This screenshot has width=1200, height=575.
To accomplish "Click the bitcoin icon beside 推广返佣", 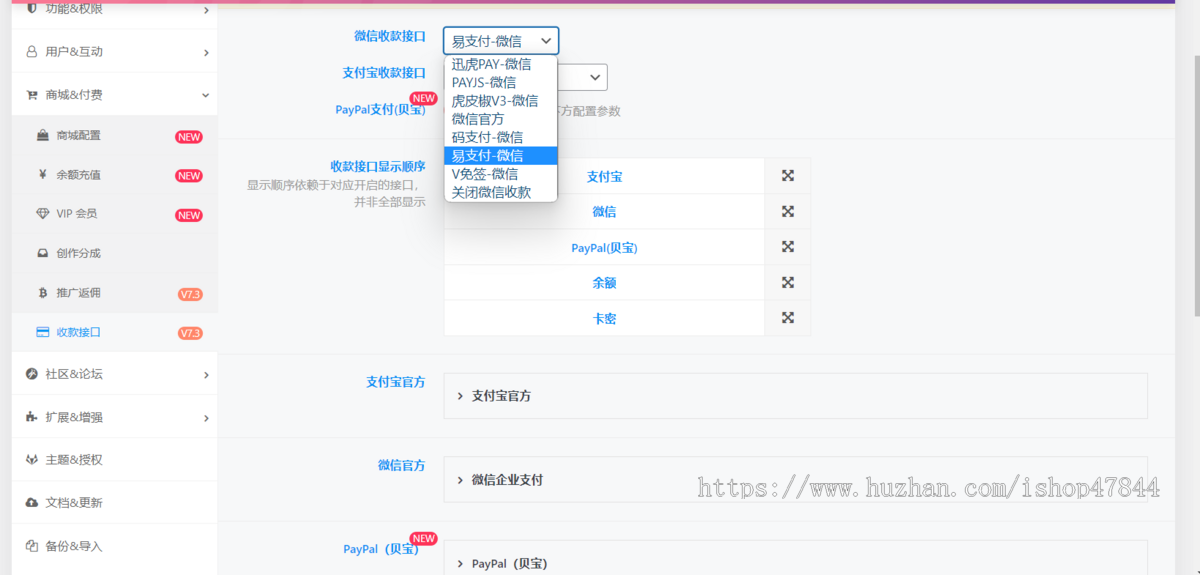I will tap(43, 293).
